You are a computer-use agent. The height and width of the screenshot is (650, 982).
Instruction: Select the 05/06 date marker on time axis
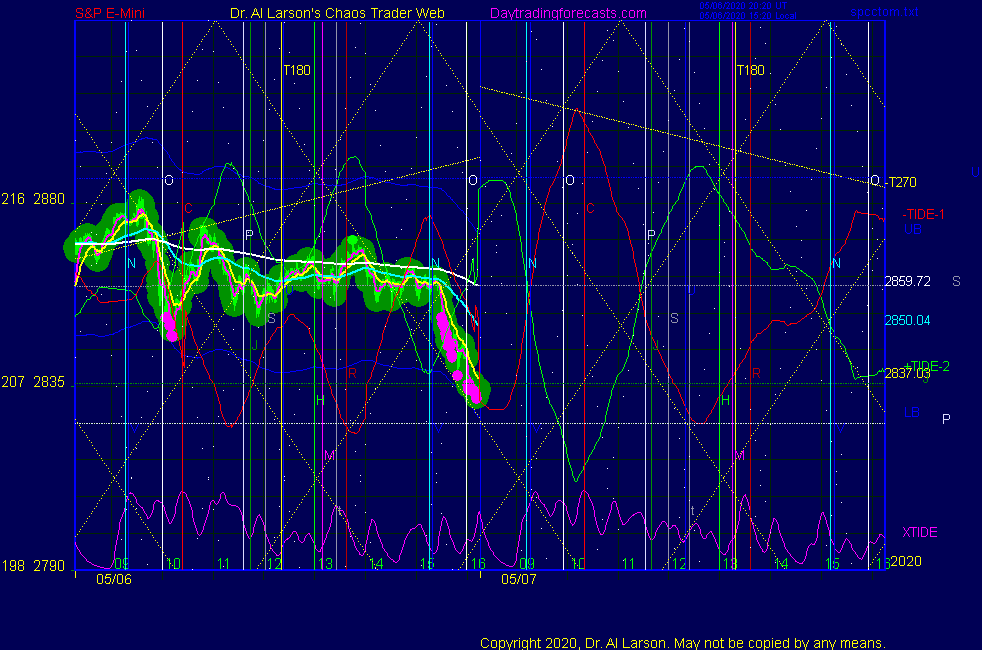pyautogui.click(x=112, y=578)
